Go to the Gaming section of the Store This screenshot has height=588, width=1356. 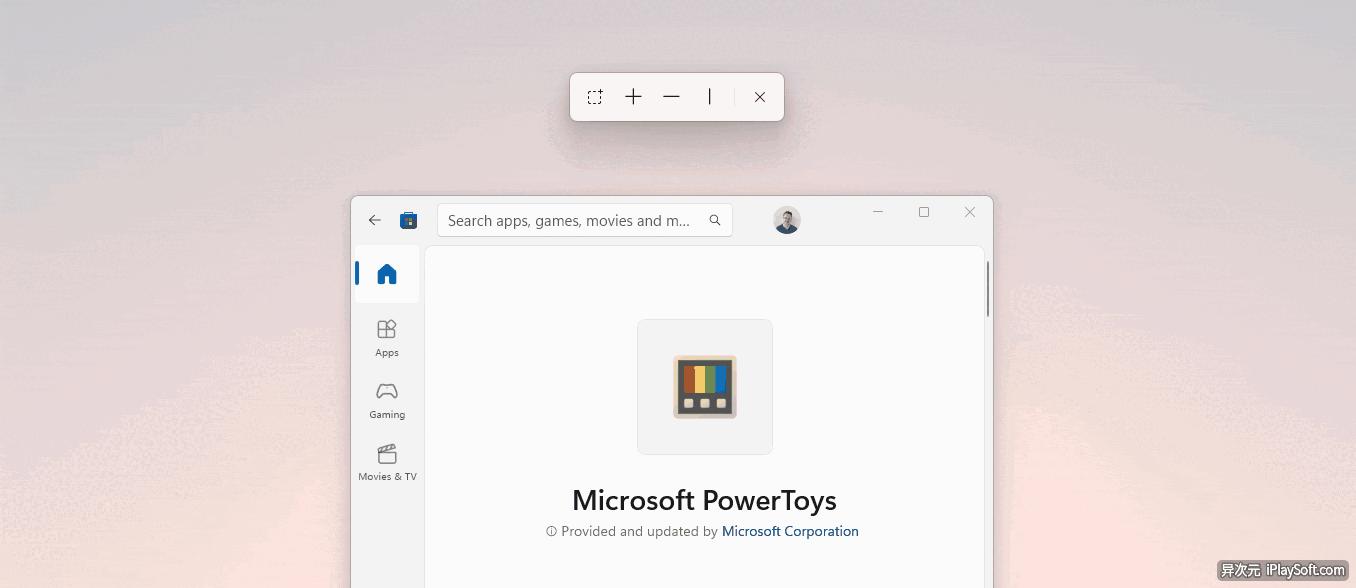(386, 399)
